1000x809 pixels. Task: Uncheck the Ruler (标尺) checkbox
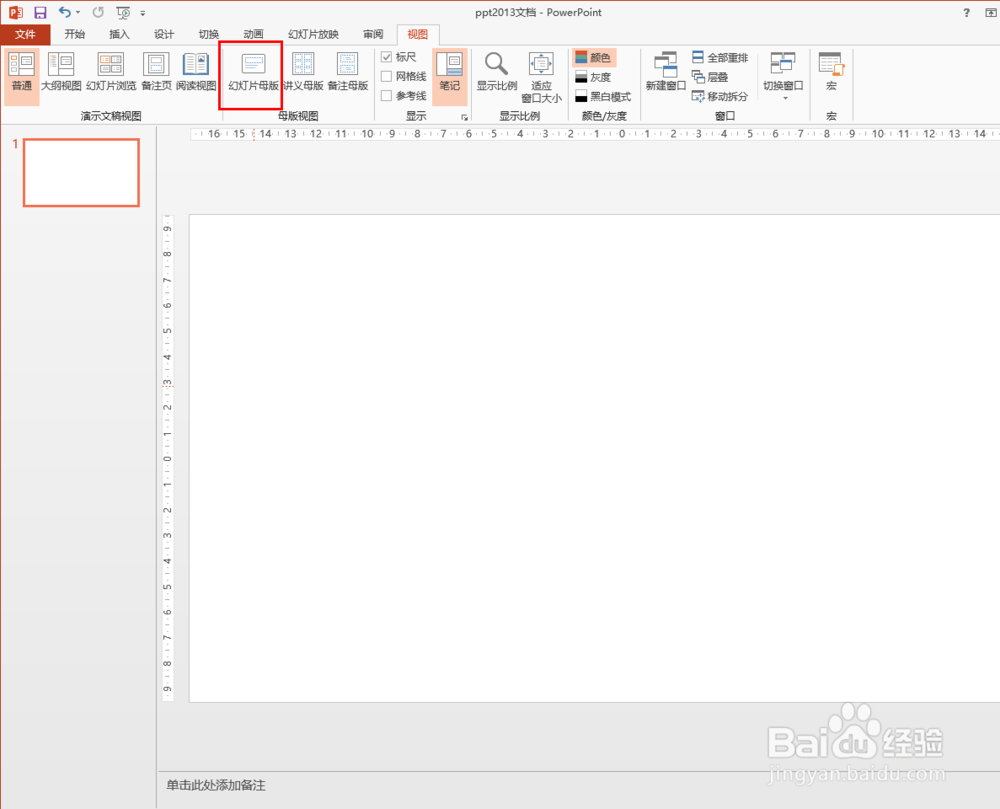click(x=386, y=57)
